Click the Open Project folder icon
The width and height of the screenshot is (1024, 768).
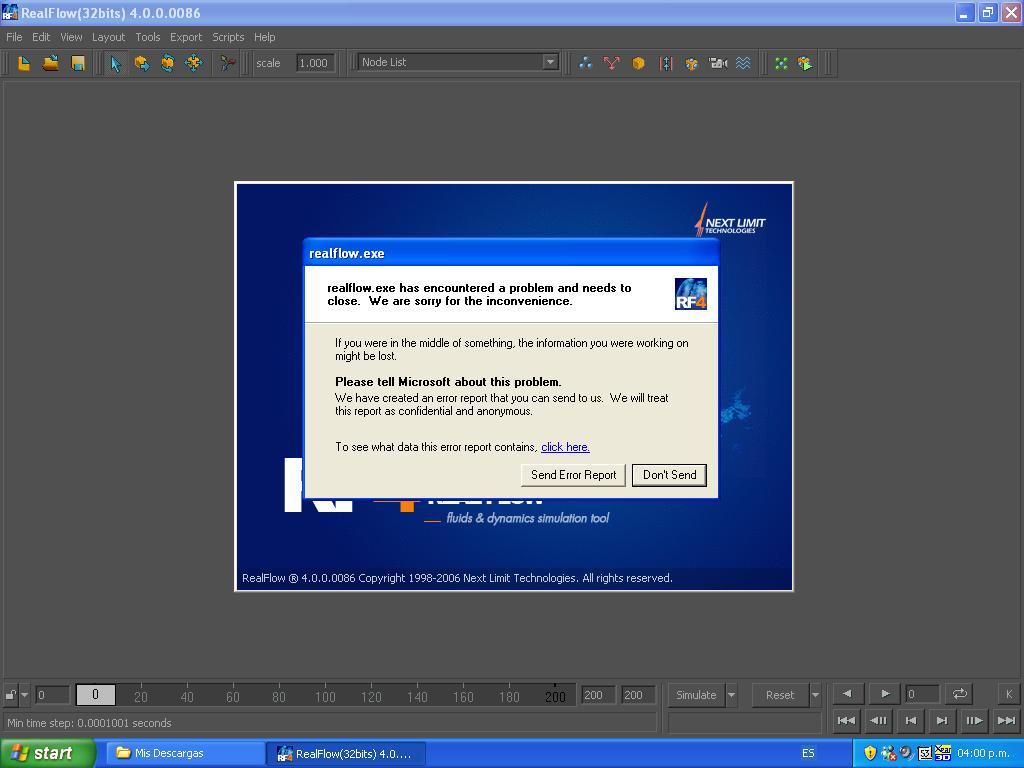(x=51, y=63)
